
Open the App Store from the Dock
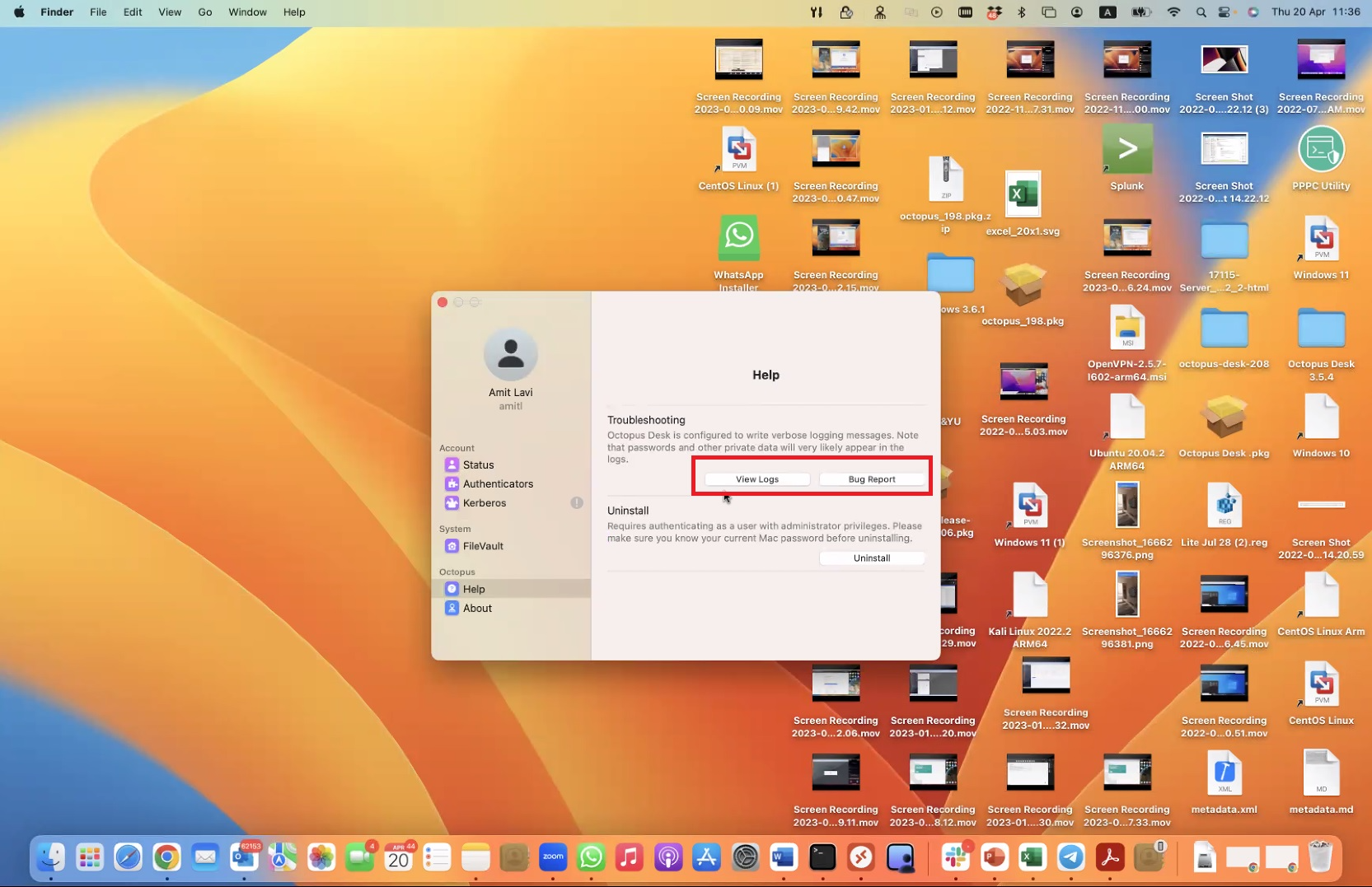(x=707, y=857)
